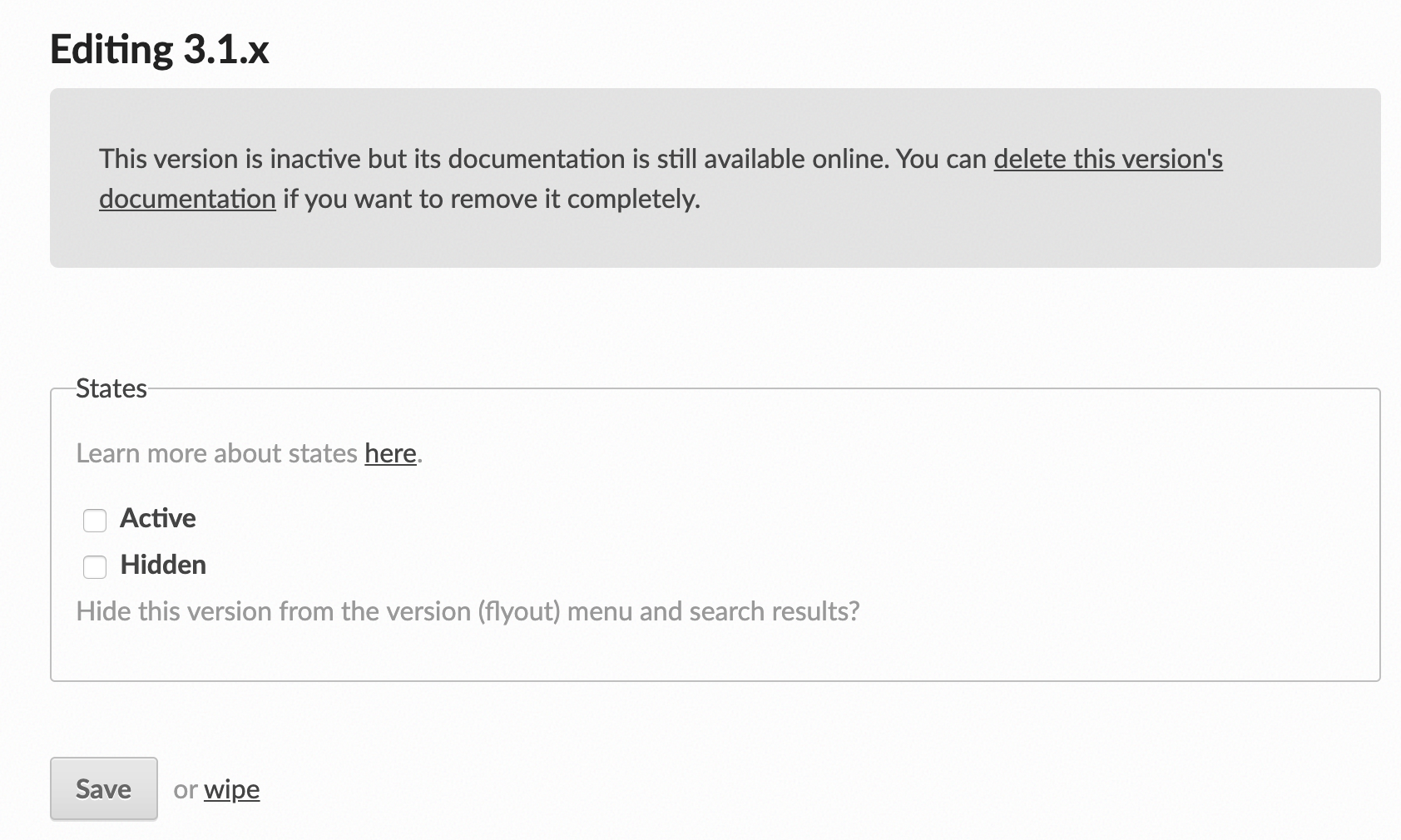The width and height of the screenshot is (1401, 840).
Task: Enable the Active state checkbox
Action: point(94,520)
